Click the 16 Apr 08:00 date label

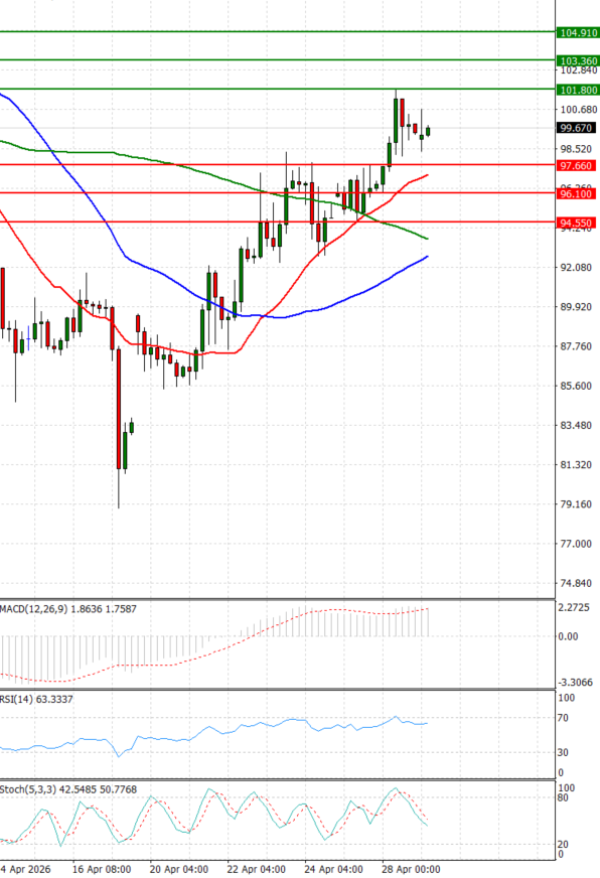(x=103, y=869)
